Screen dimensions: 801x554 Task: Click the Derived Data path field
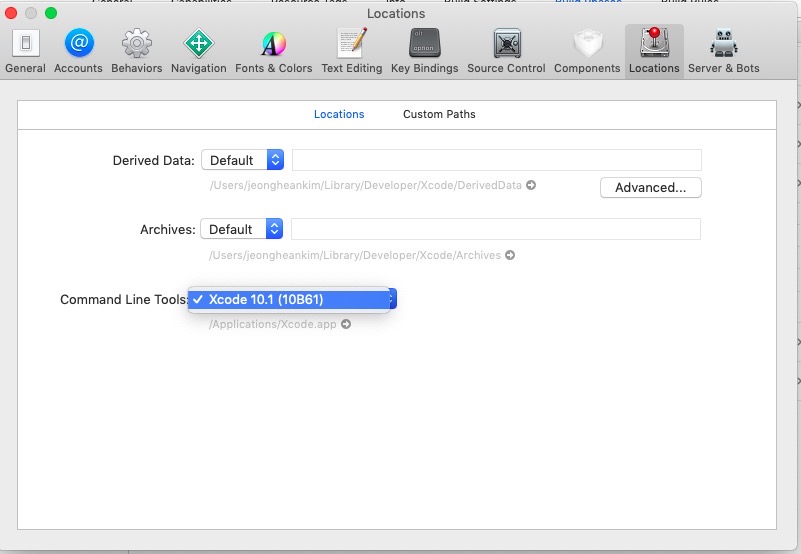point(497,160)
